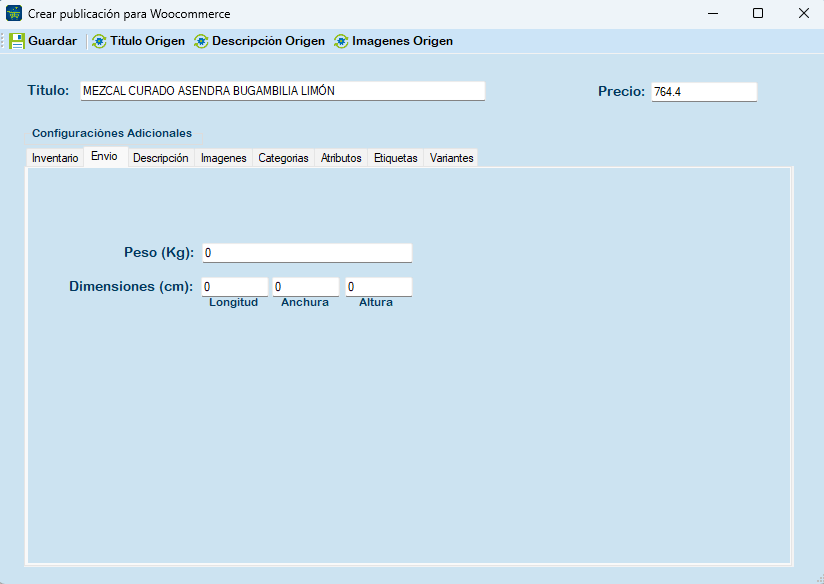The image size is (824, 584).
Task: Click into the Titulo text field
Action: tap(282, 91)
